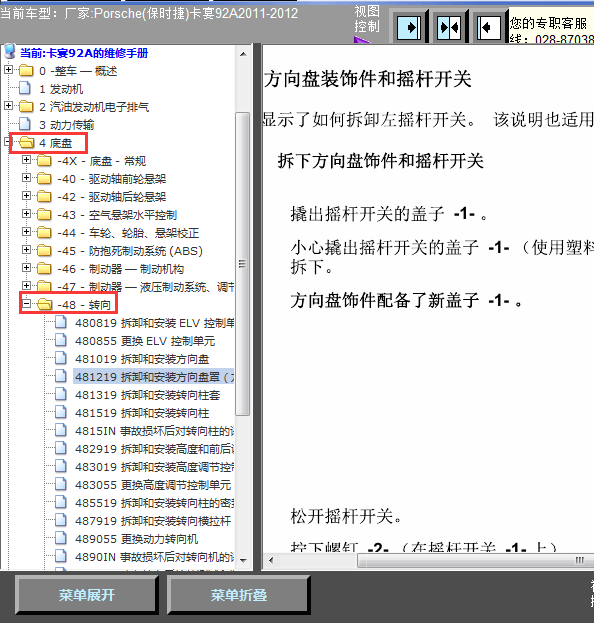
Task: Click the center-merge arrows view control icon
Action: coord(449,28)
